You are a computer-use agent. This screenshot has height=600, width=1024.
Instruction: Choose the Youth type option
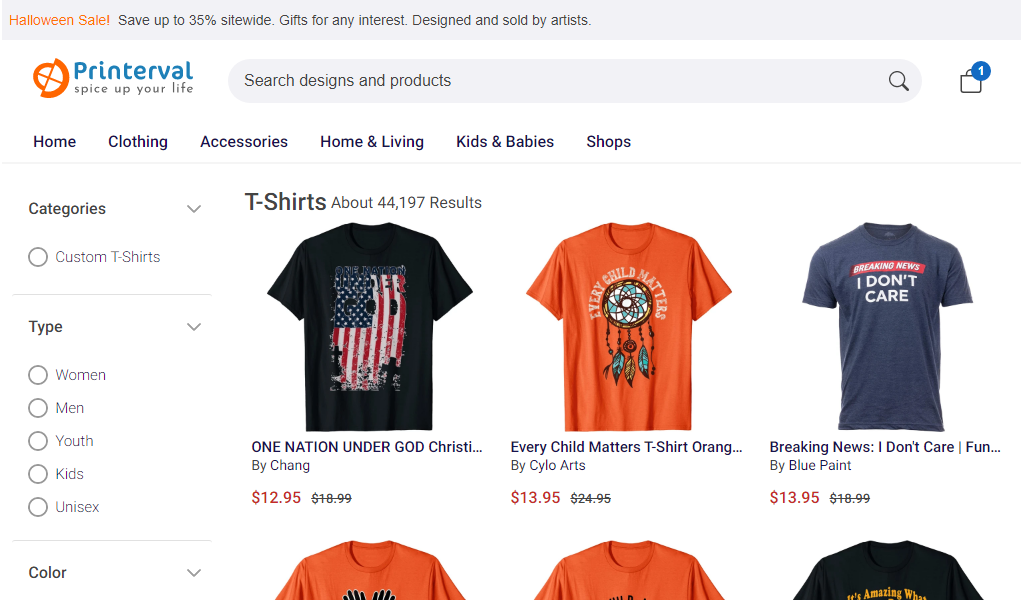38,441
